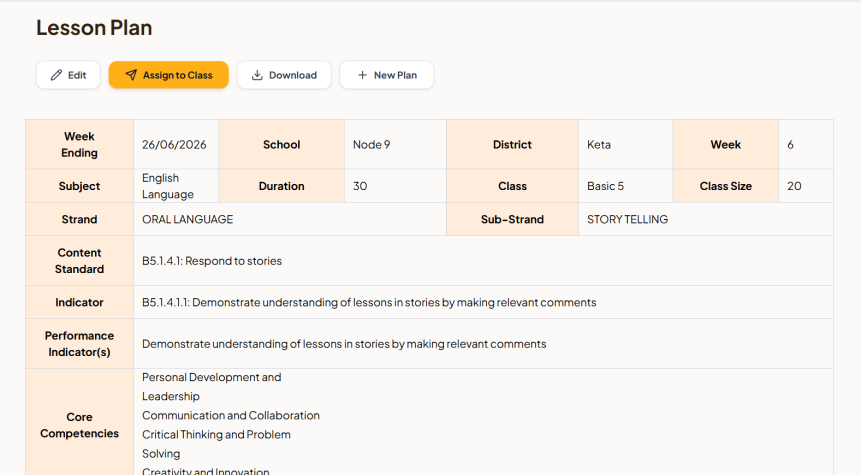The image size is (861, 475).
Task: Select the Sub-Strand header cell
Action: coord(512,219)
